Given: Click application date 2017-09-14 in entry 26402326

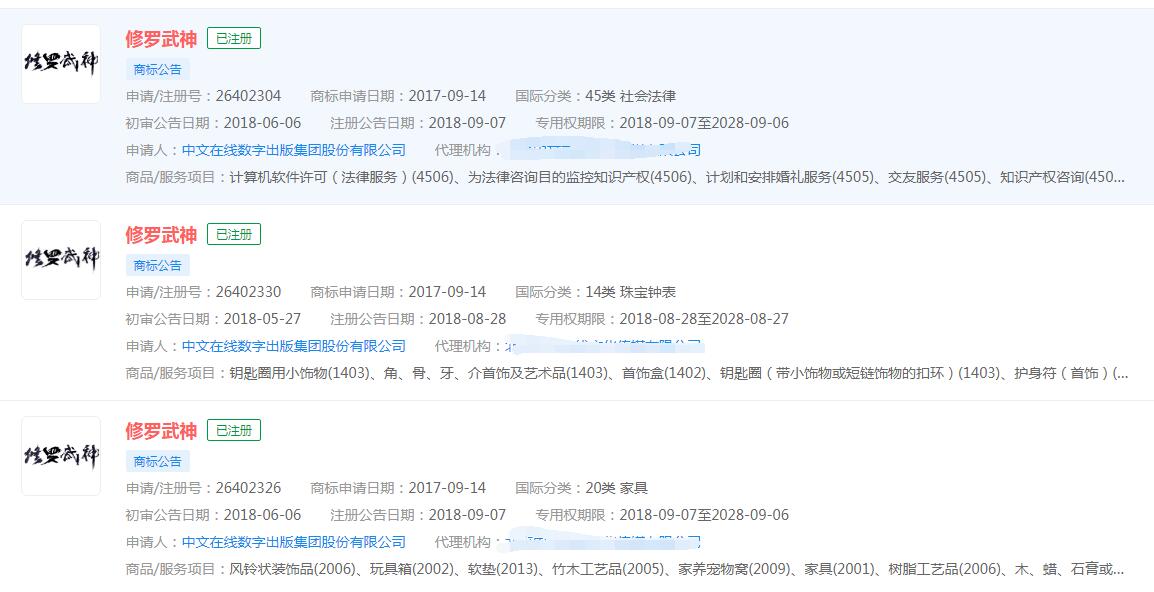Looking at the screenshot, I should (447, 487).
